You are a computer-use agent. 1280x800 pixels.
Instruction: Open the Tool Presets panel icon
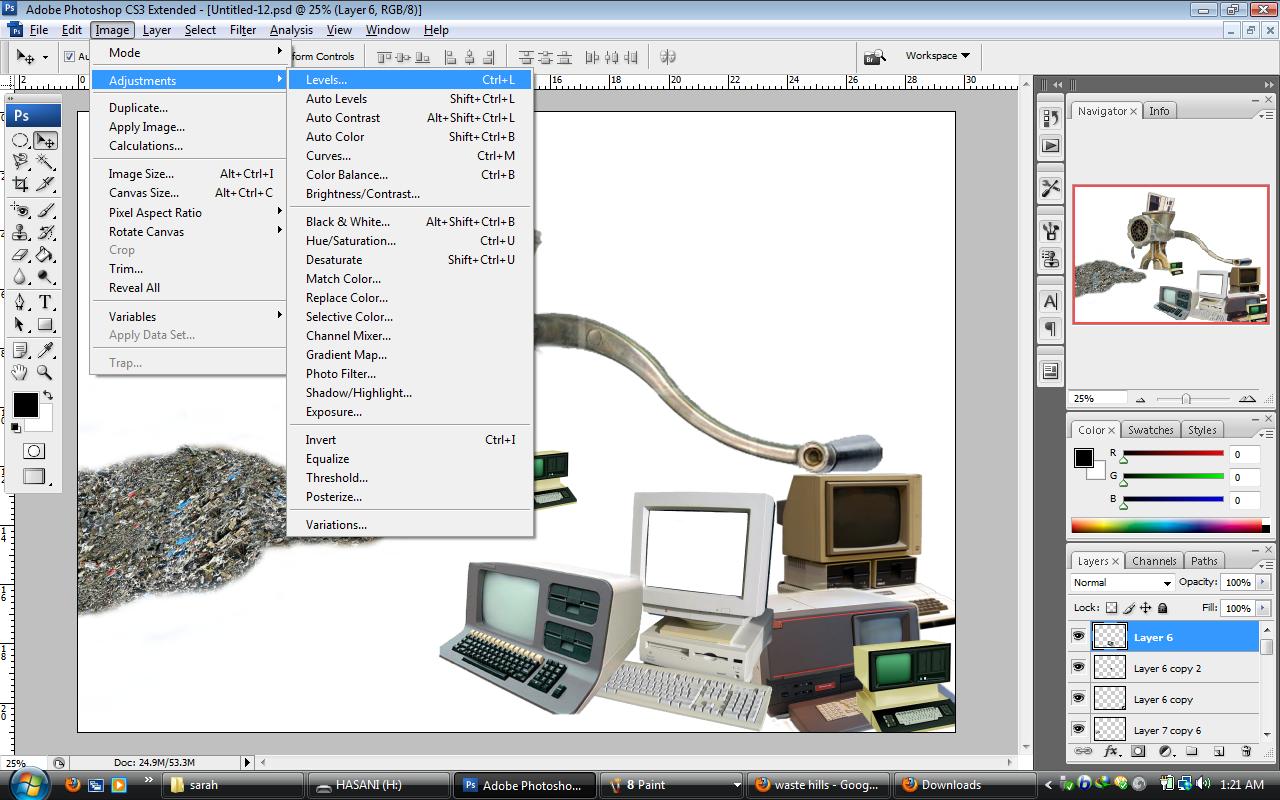1050,188
